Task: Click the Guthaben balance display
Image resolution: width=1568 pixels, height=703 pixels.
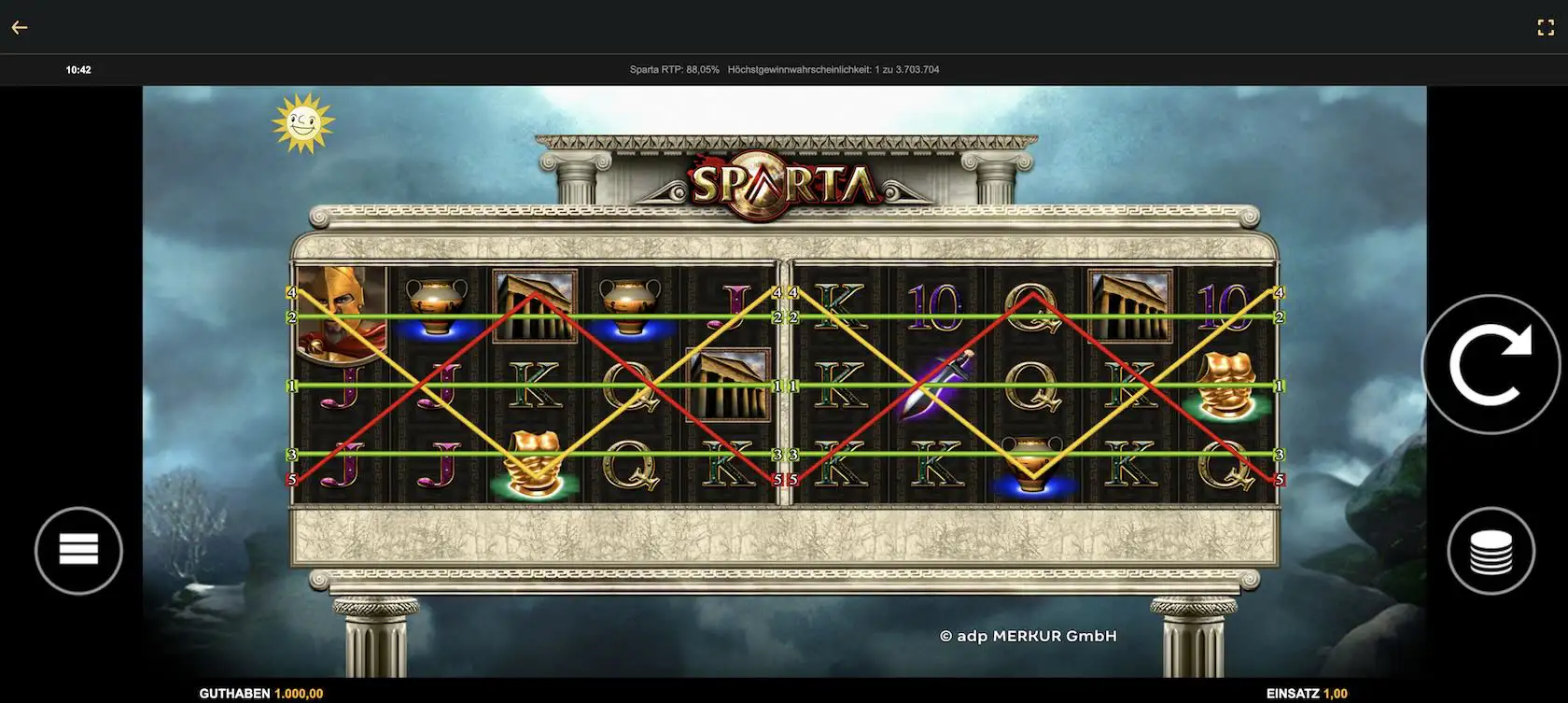Action: point(261,694)
